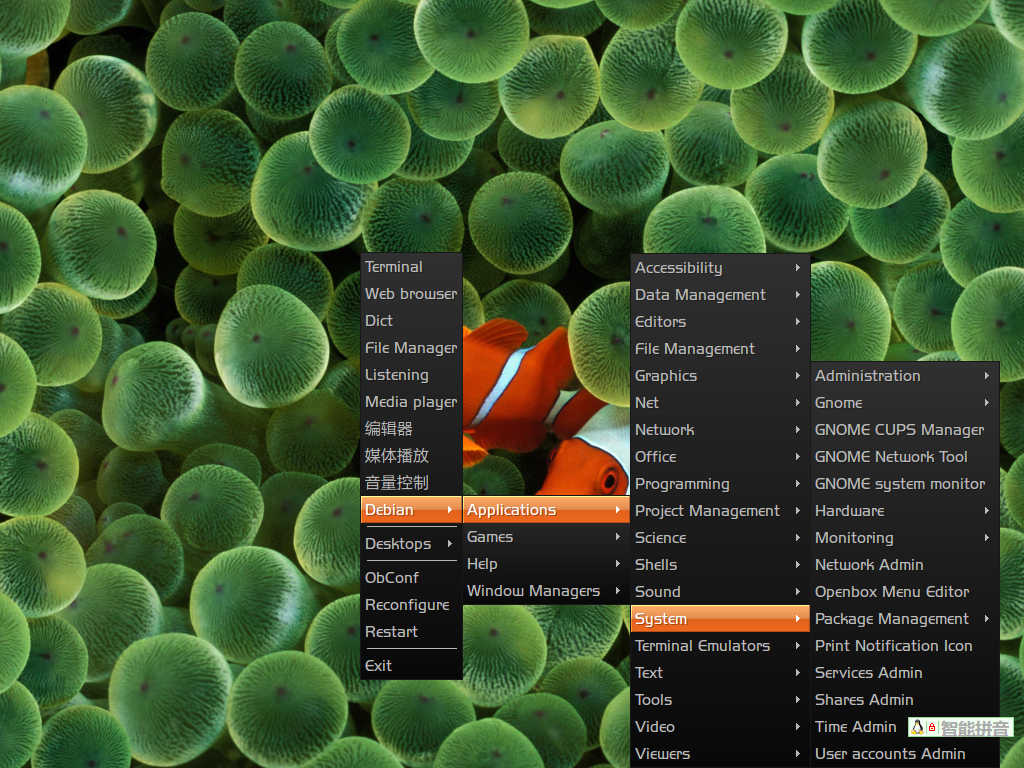
Task: Open the Graphics submenu
Action: tap(720, 376)
